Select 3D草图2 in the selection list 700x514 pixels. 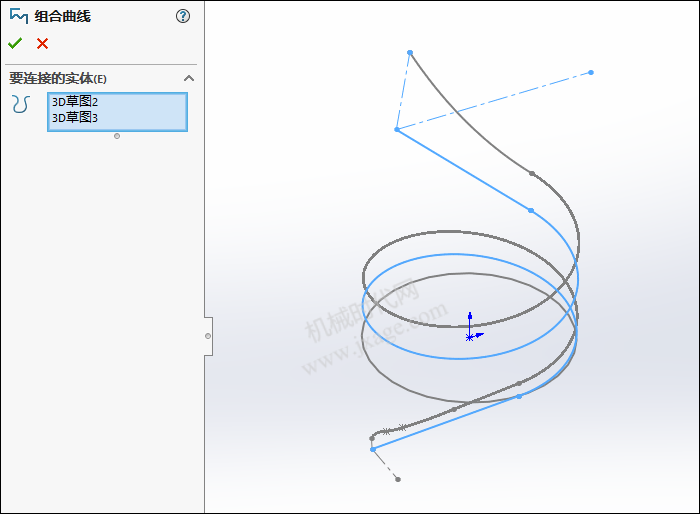point(75,102)
